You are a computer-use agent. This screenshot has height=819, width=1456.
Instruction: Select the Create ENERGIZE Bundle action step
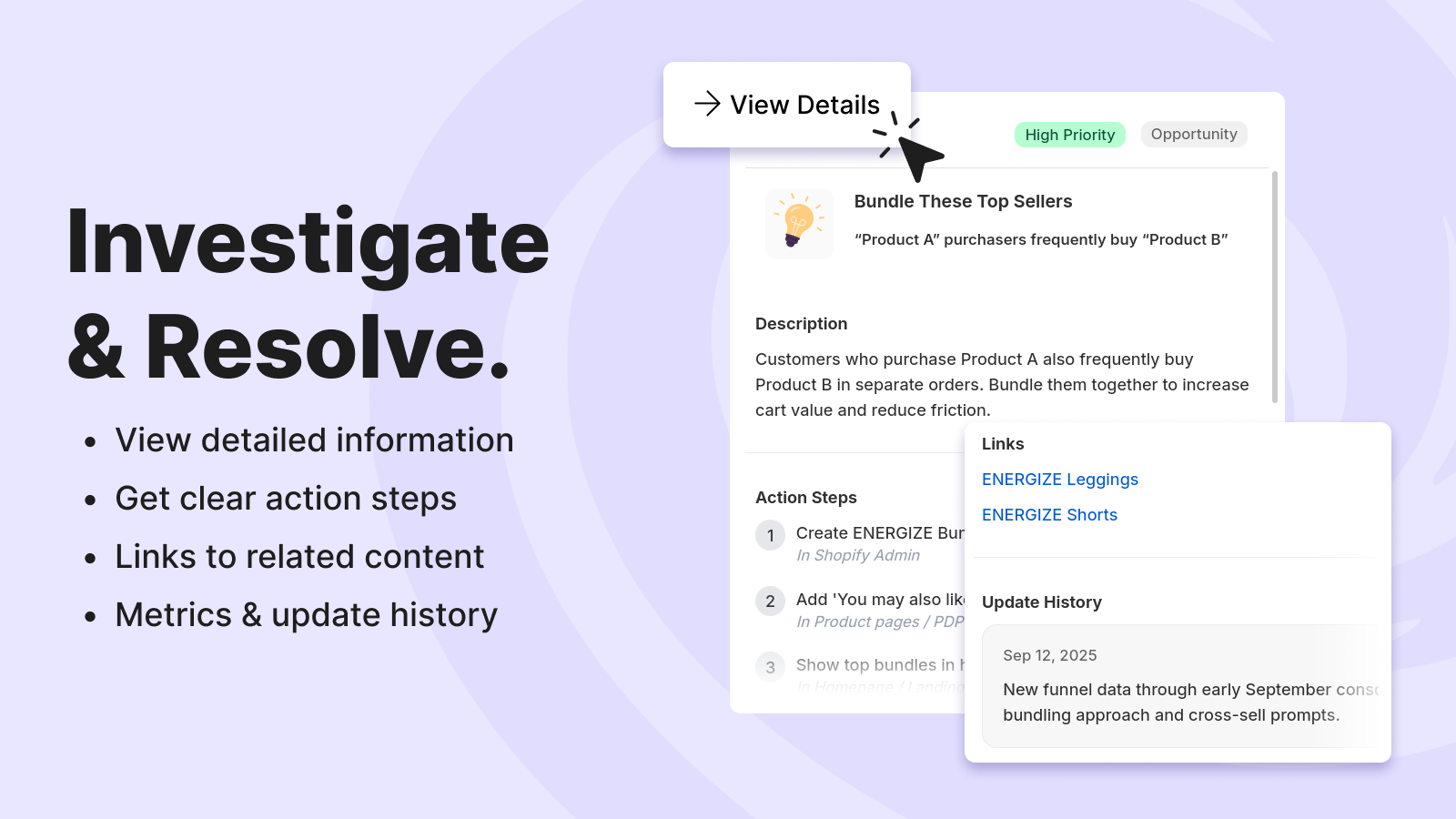click(x=879, y=533)
